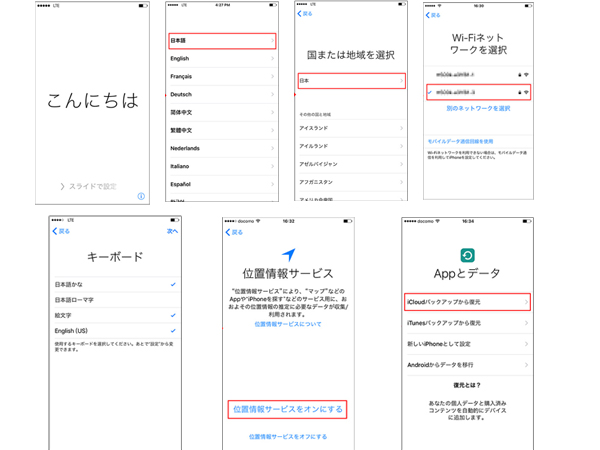This screenshot has width=600, height=450.
Task: Go back from the Wi-Fi network screen
Action: point(433,15)
